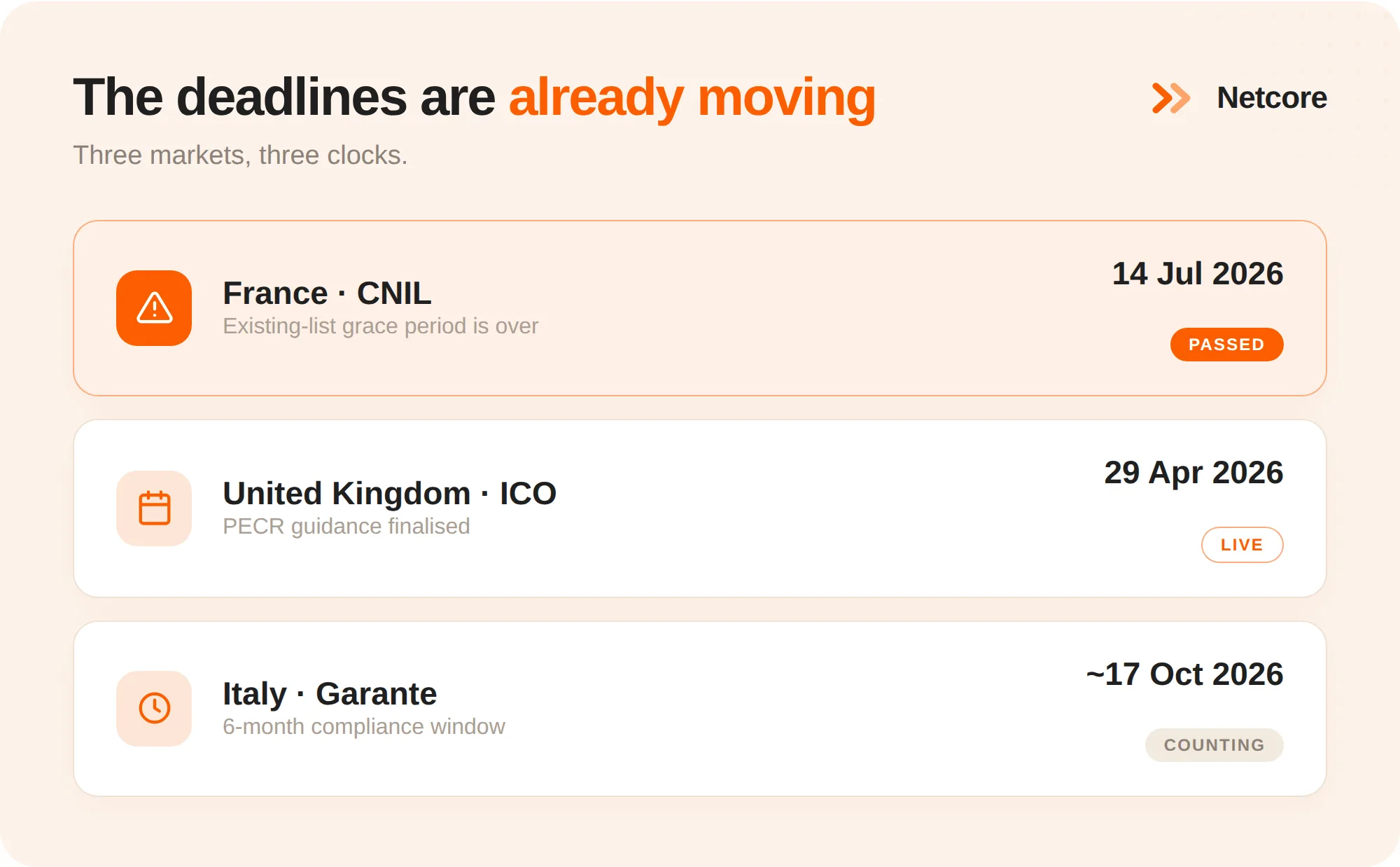
Task: Click "Three markets, three clocks." subtitle
Action: pos(240,155)
